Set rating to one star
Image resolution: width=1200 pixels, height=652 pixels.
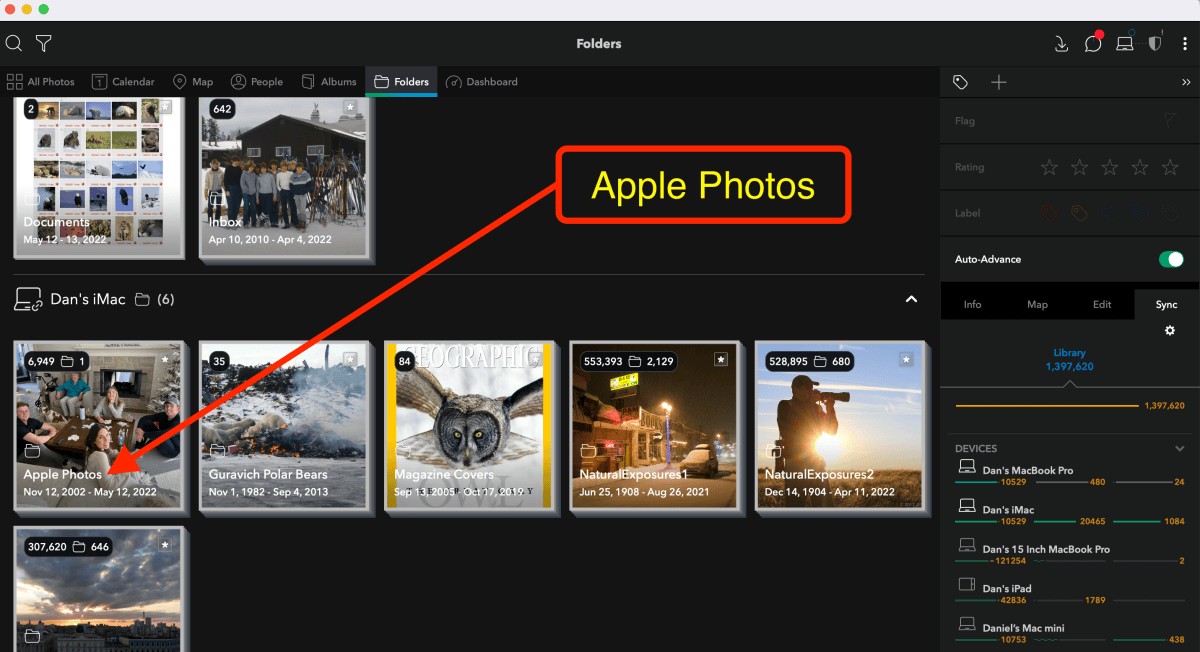[x=1049, y=167]
